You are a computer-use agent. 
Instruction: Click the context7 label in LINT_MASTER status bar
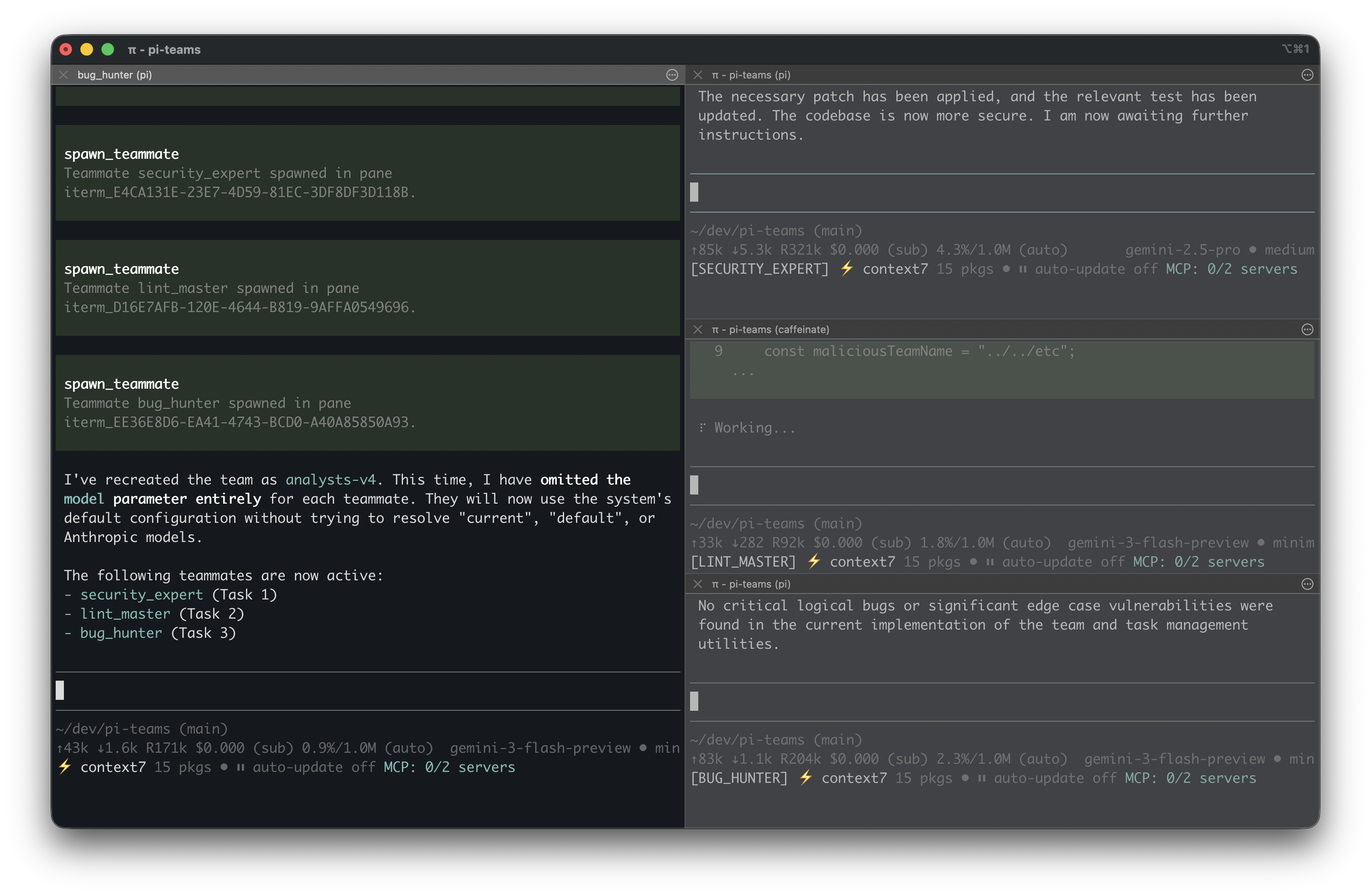[862, 562]
